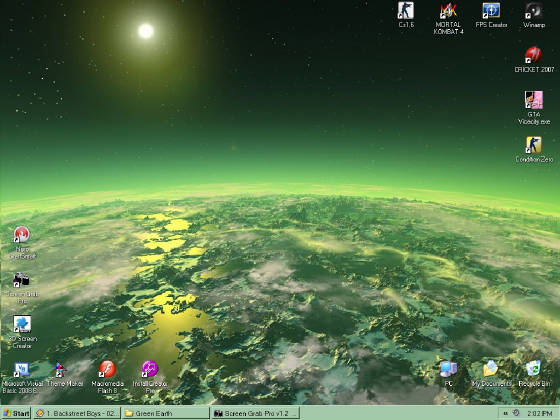
Task: Click the GTA Vicecity.exe shortcut
Action: click(x=534, y=100)
